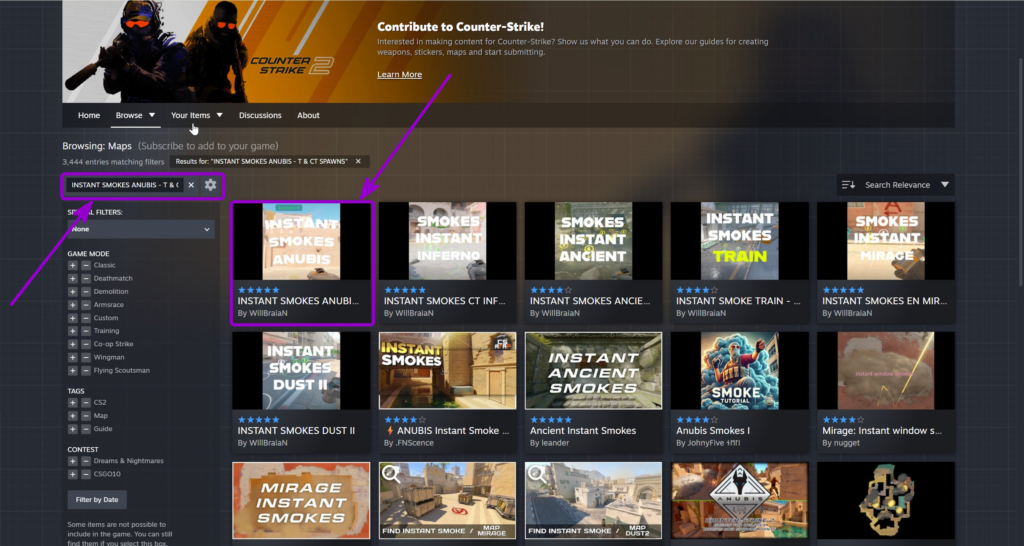Exclude the Classic game mode with its minus icon
1024x546 pixels.
(86, 265)
